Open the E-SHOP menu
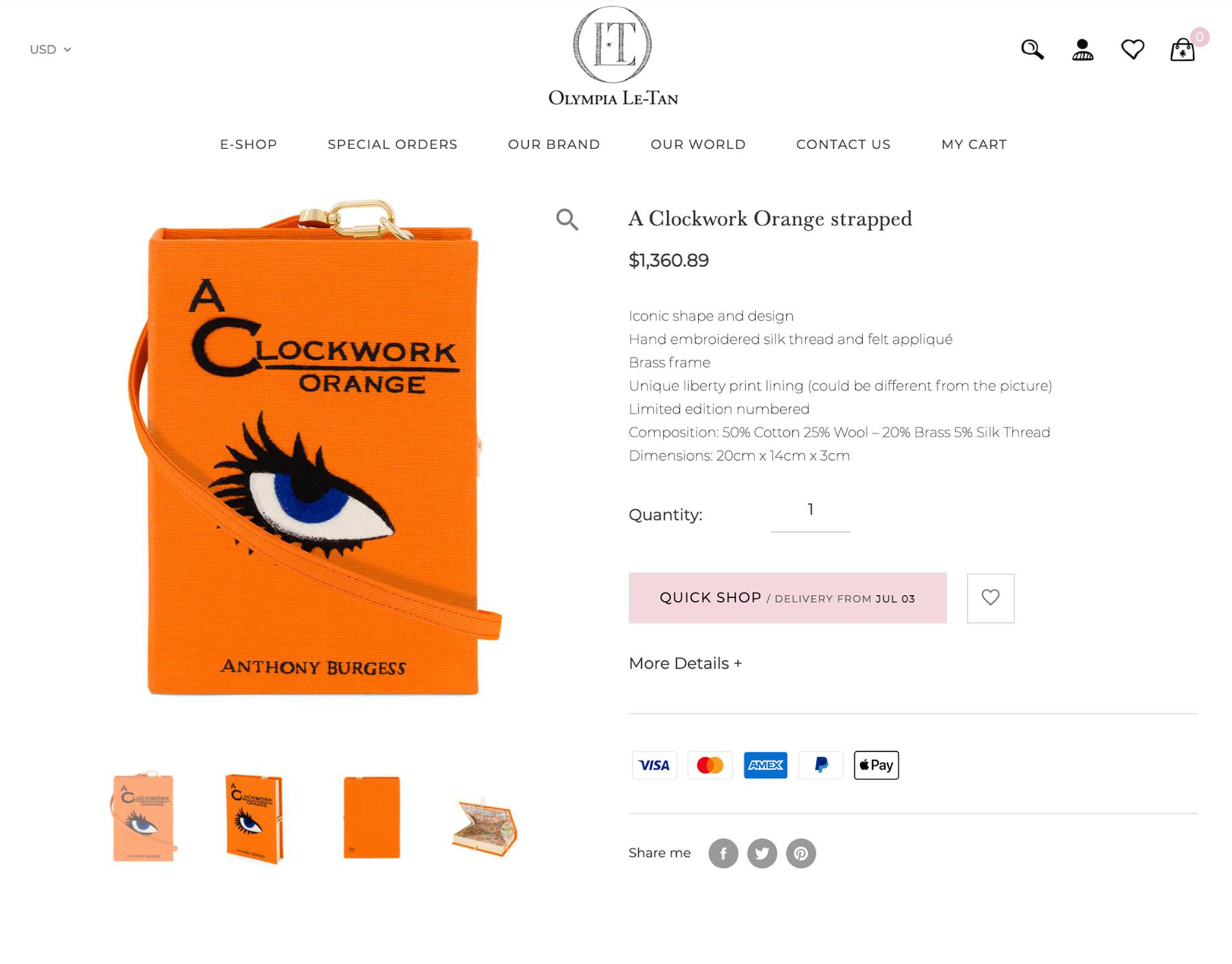1232x964 pixels. coord(248,144)
